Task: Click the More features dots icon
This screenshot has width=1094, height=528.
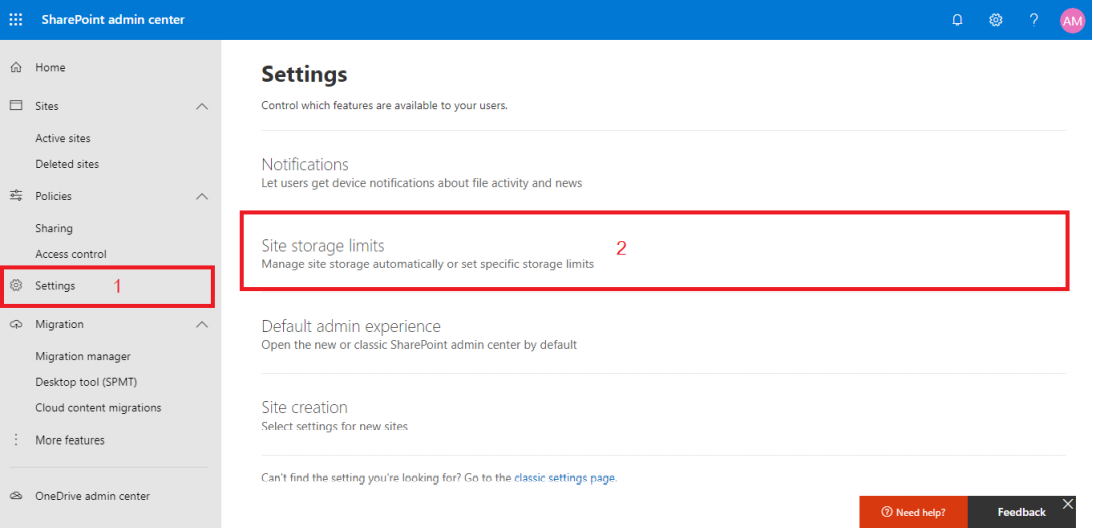Action: point(16,440)
